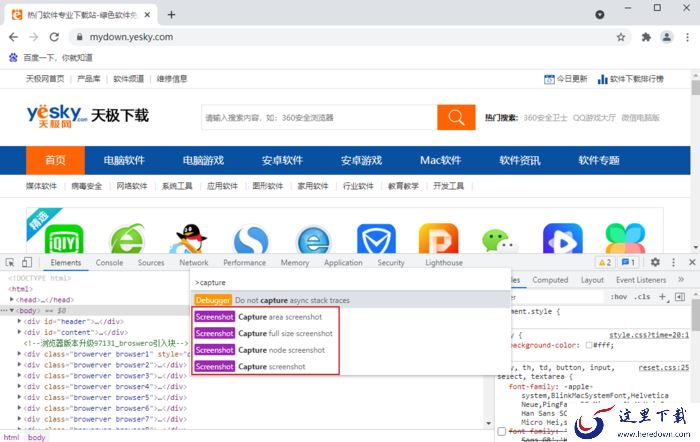Click the warnings count badge
The image size is (700, 442).
pos(605,263)
